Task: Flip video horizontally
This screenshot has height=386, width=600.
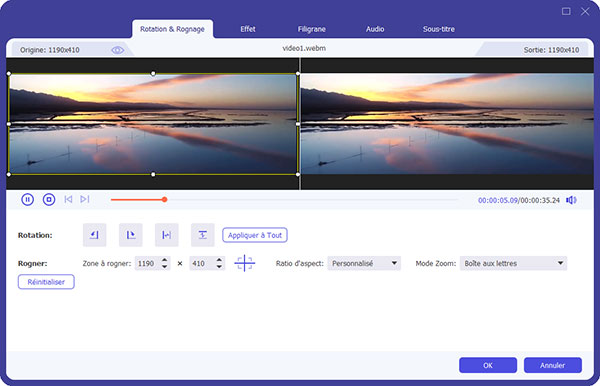Action: click(166, 235)
